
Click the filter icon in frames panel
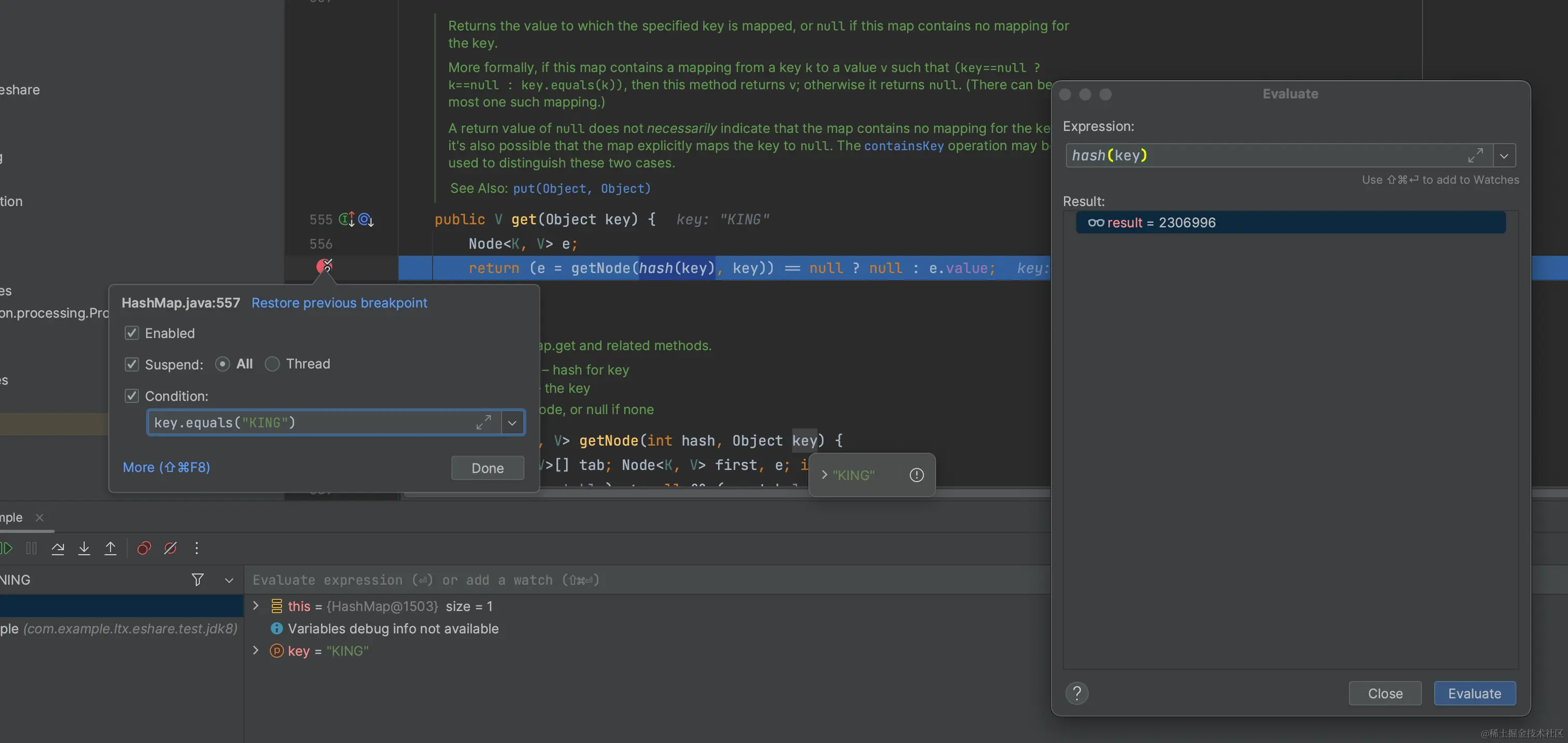[x=197, y=580]
